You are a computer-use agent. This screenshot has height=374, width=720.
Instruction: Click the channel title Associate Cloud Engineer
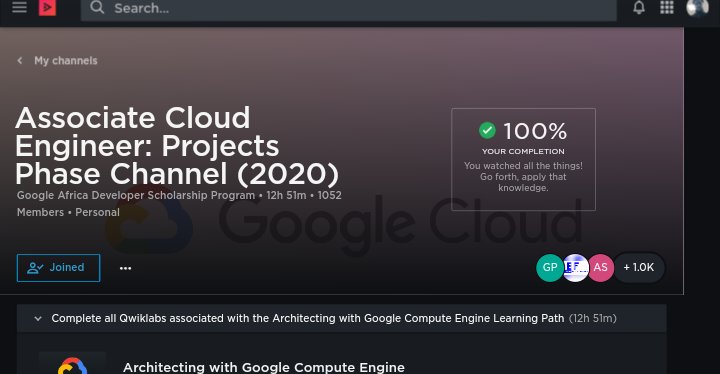[177, 146]
